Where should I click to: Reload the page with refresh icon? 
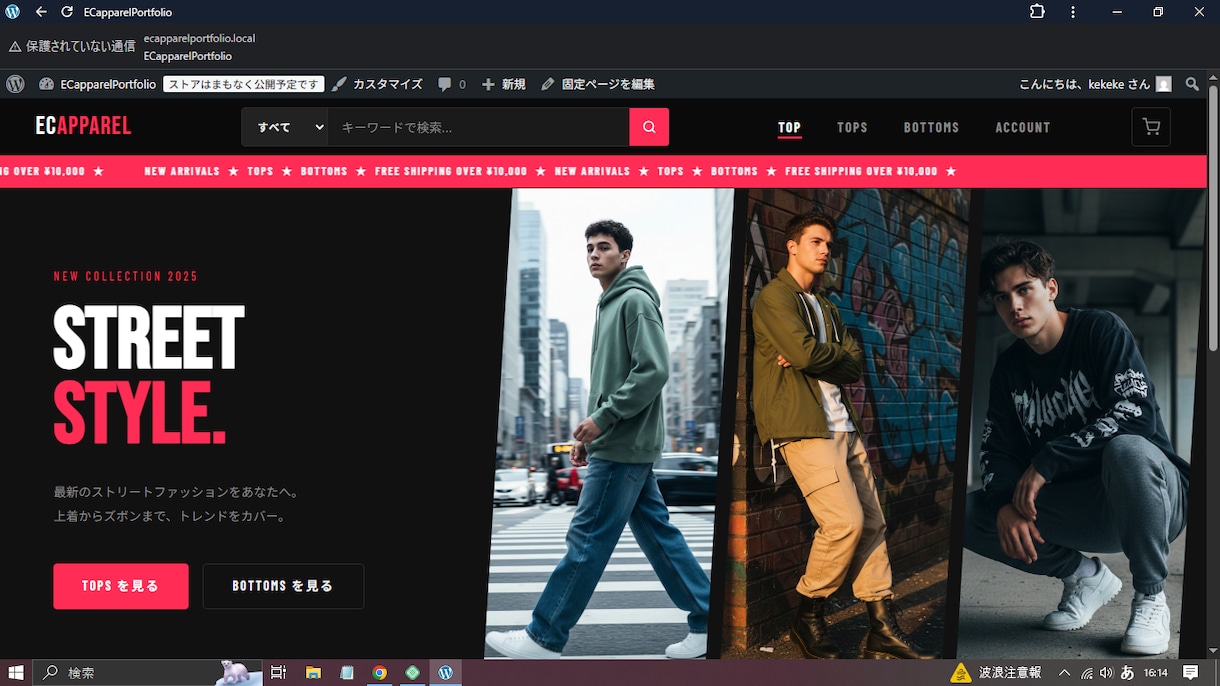coord(67,12)
